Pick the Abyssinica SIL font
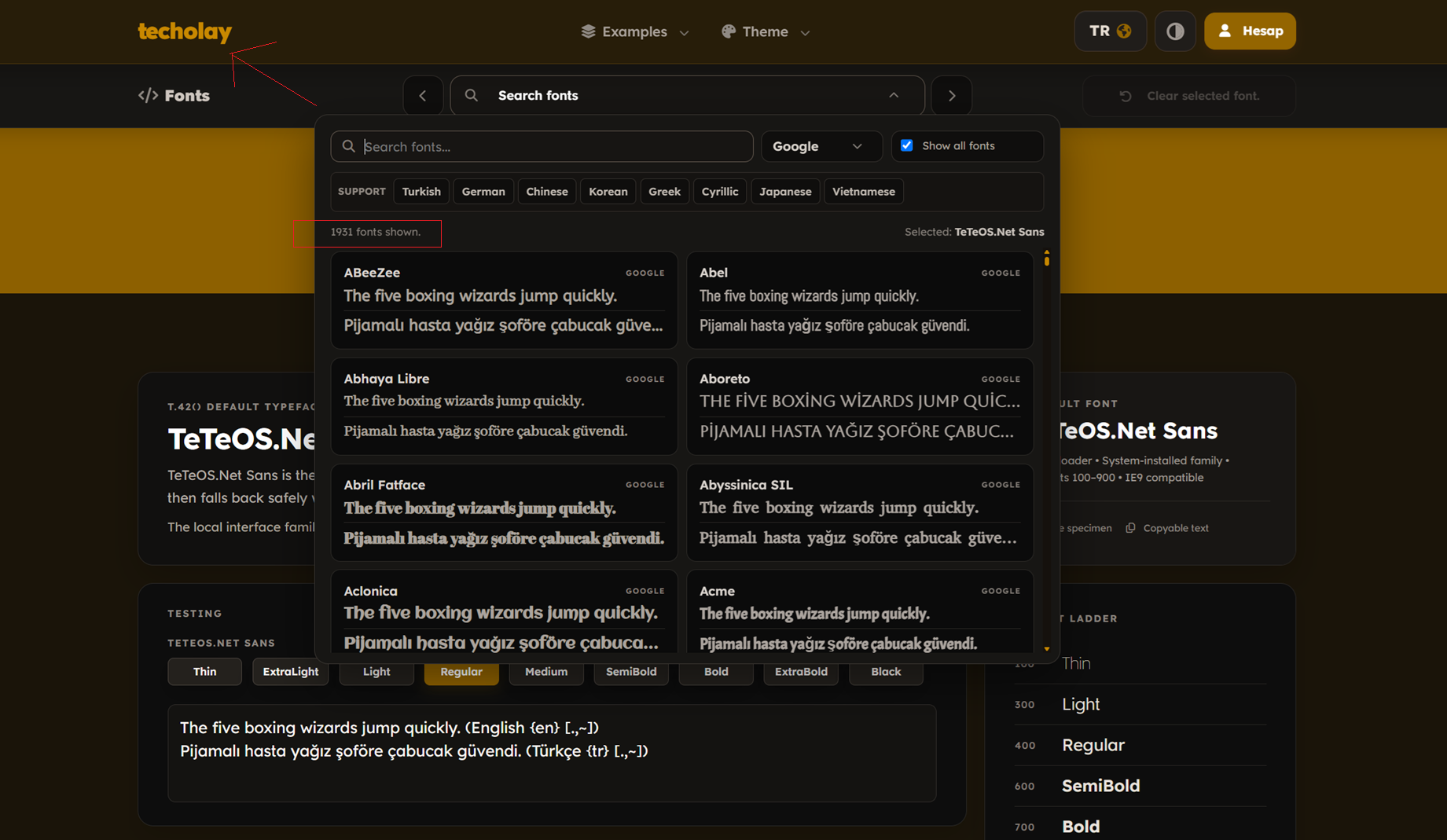 point(860,512)
